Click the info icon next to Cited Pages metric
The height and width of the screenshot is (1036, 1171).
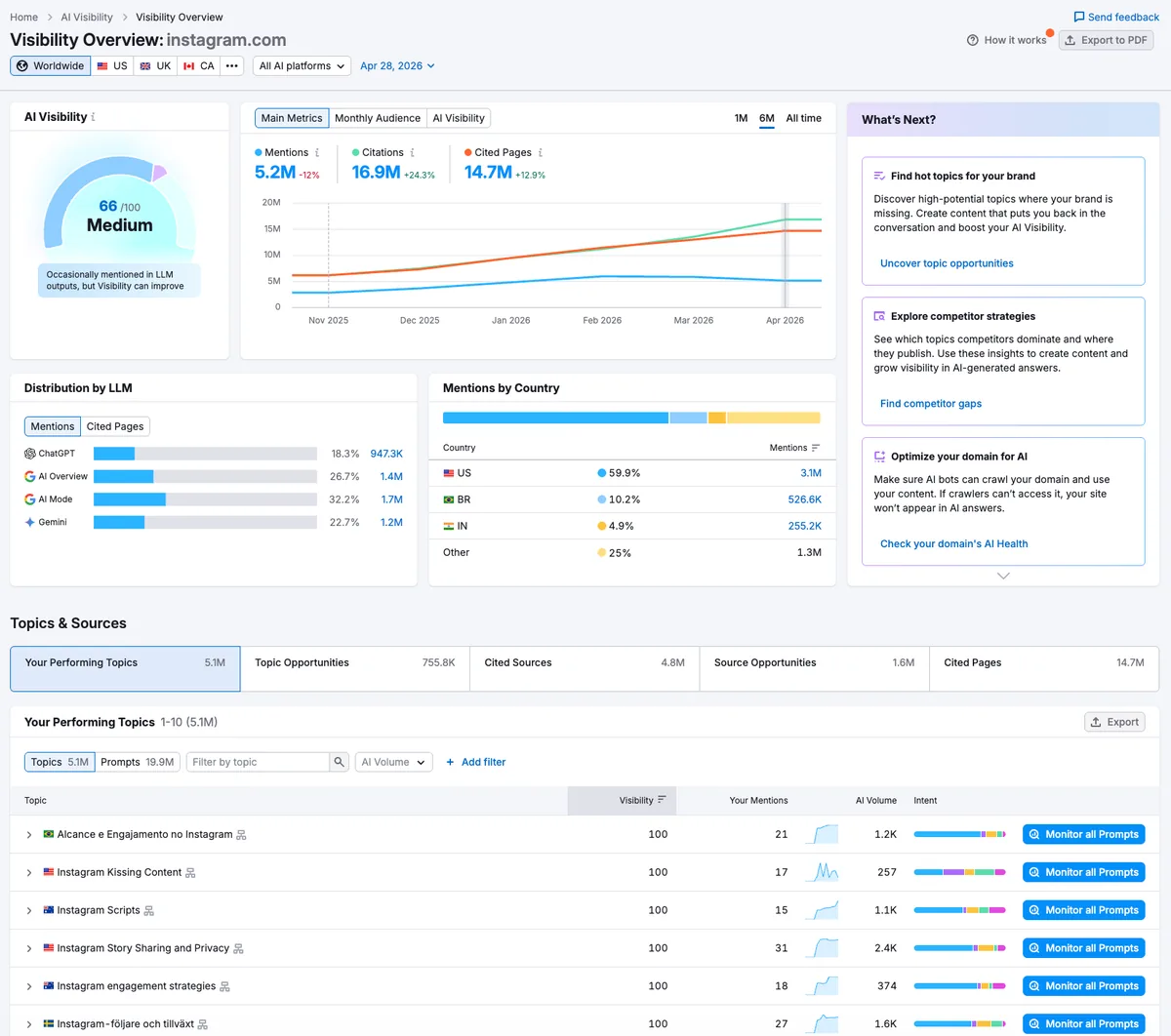click(541, 153)
